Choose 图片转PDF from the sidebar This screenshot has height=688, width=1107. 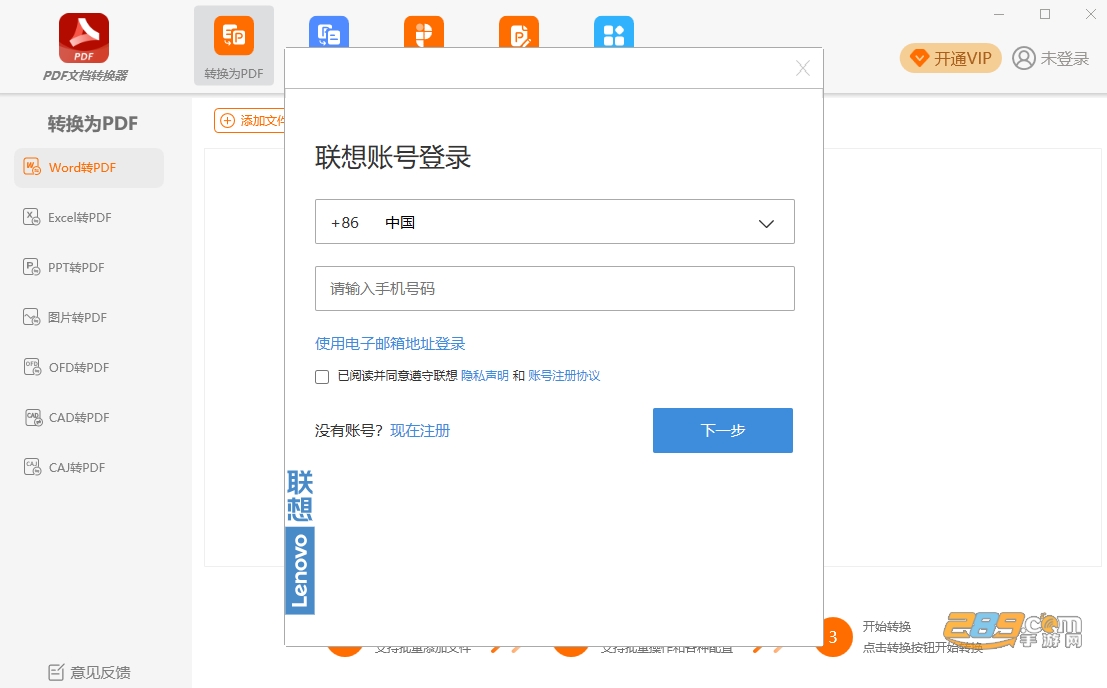click(x=89, y=318)
